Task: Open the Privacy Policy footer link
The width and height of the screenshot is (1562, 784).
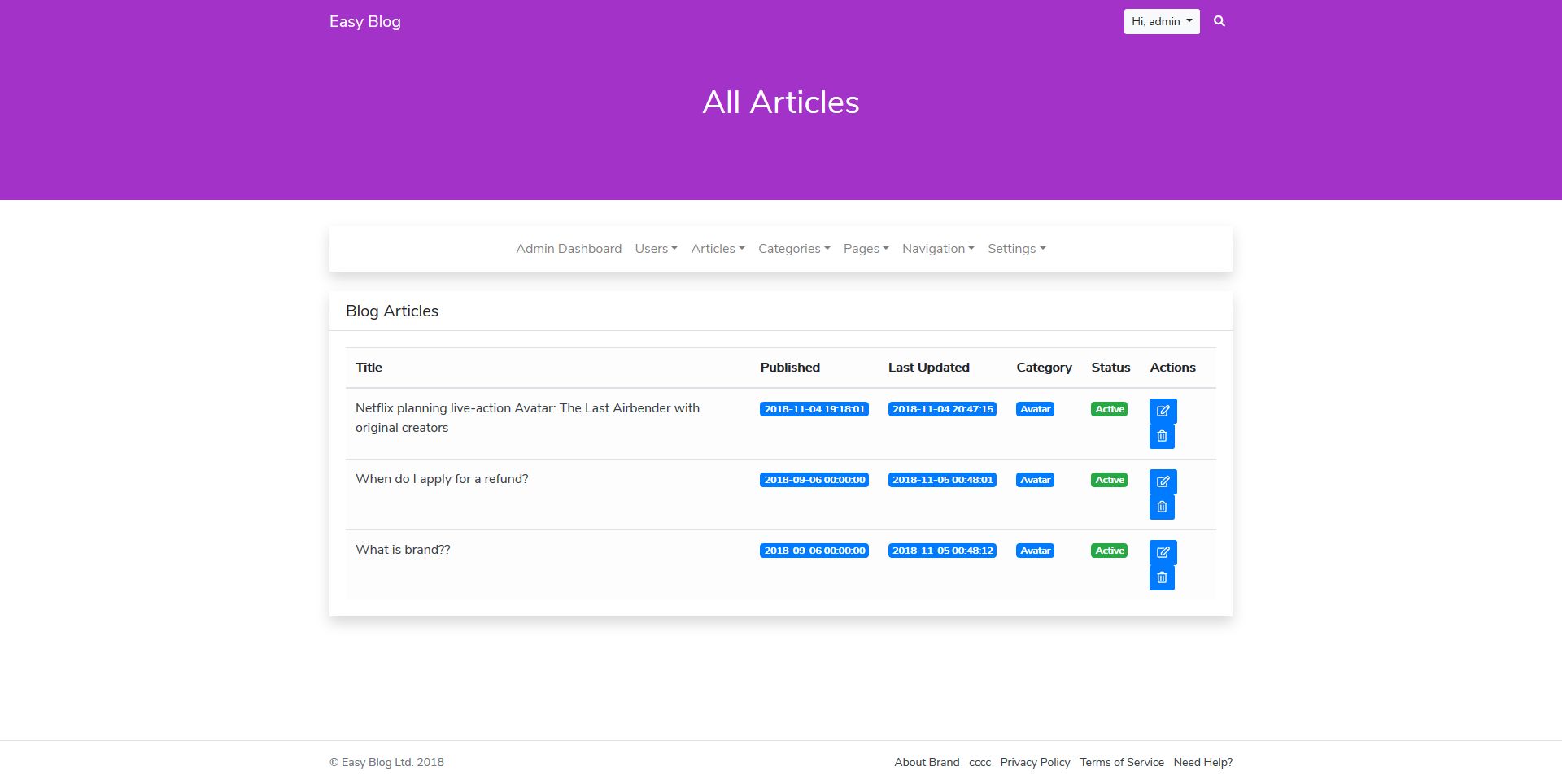Action: click(x=1035, y=762)
